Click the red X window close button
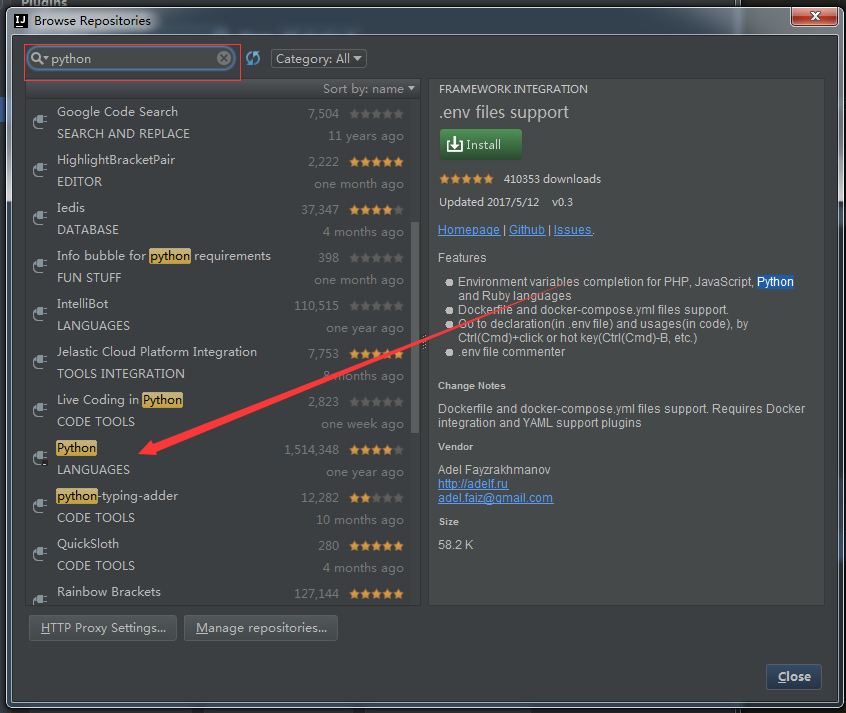The height and width of the screenshot is (713, 846). tap(815, 16)
